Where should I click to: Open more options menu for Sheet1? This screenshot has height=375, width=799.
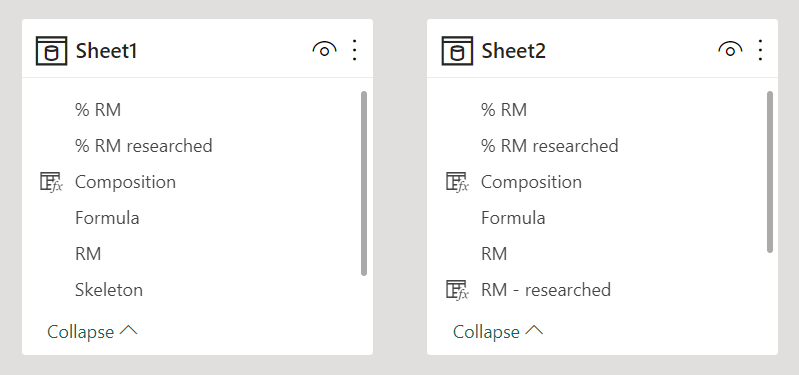(355, 50)
